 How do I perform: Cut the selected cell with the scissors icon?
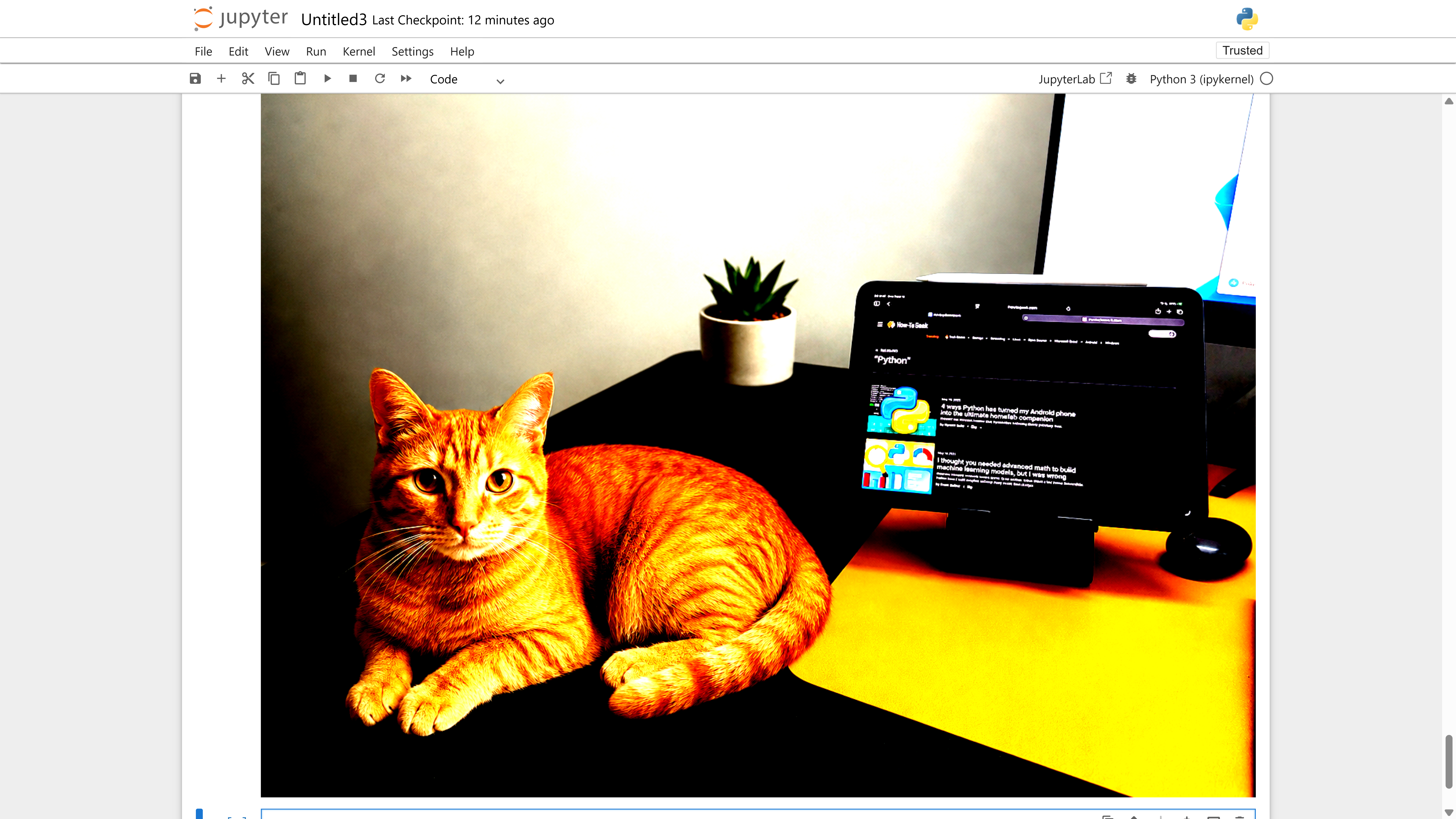pos(248,78)
